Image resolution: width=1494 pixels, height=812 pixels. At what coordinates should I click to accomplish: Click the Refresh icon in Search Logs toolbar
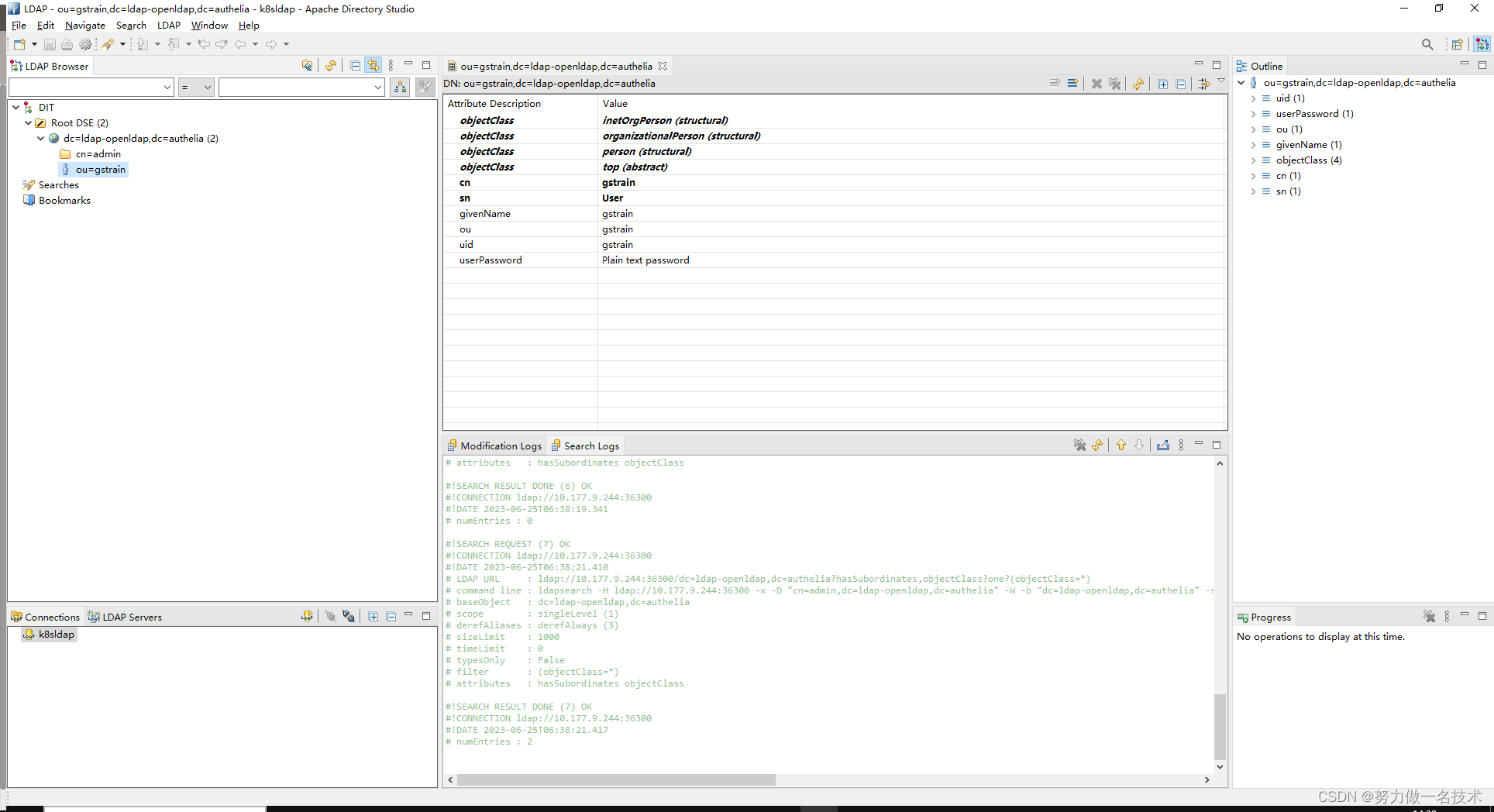(1097, 445)
